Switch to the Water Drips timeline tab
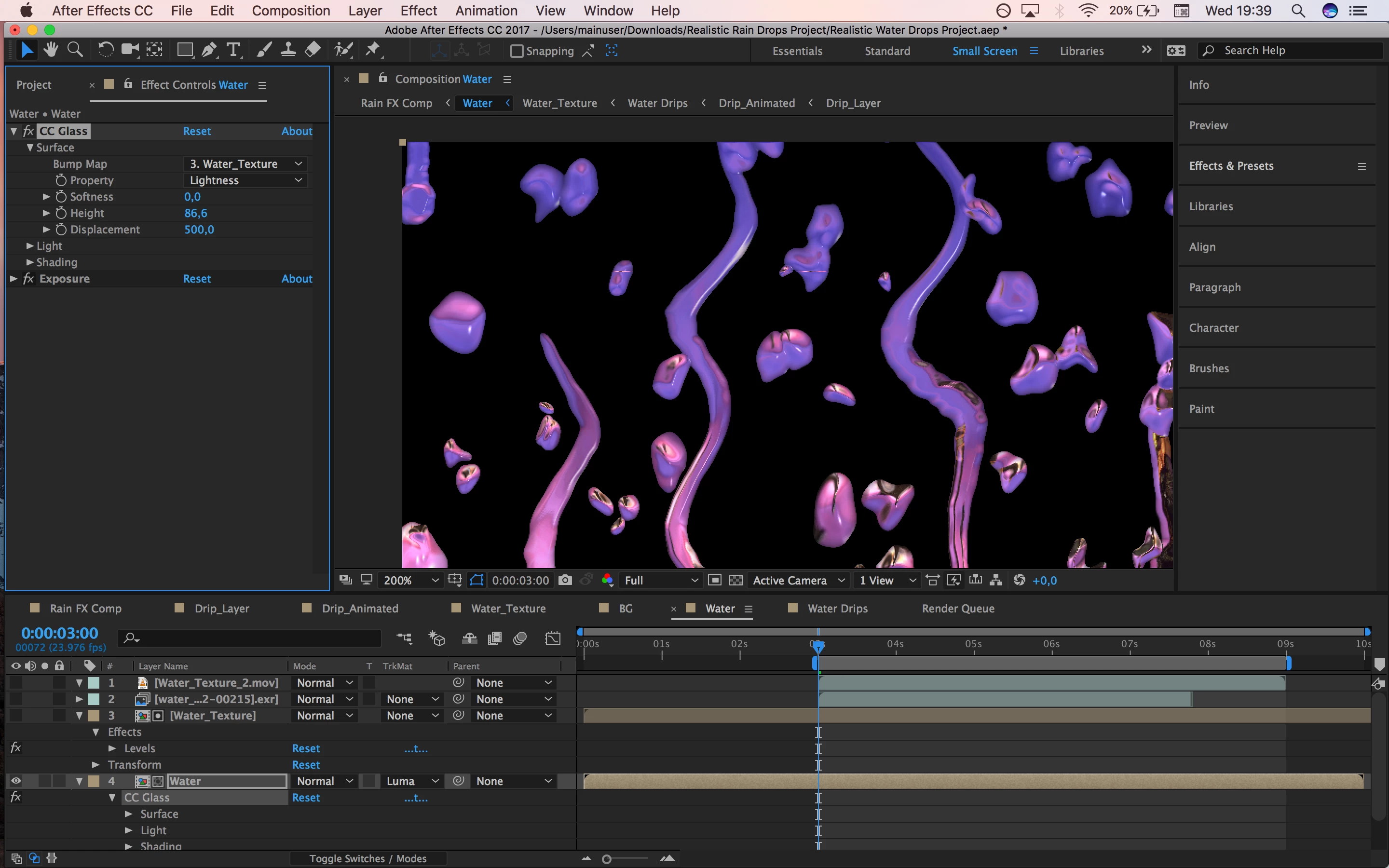 click(837, 609)
